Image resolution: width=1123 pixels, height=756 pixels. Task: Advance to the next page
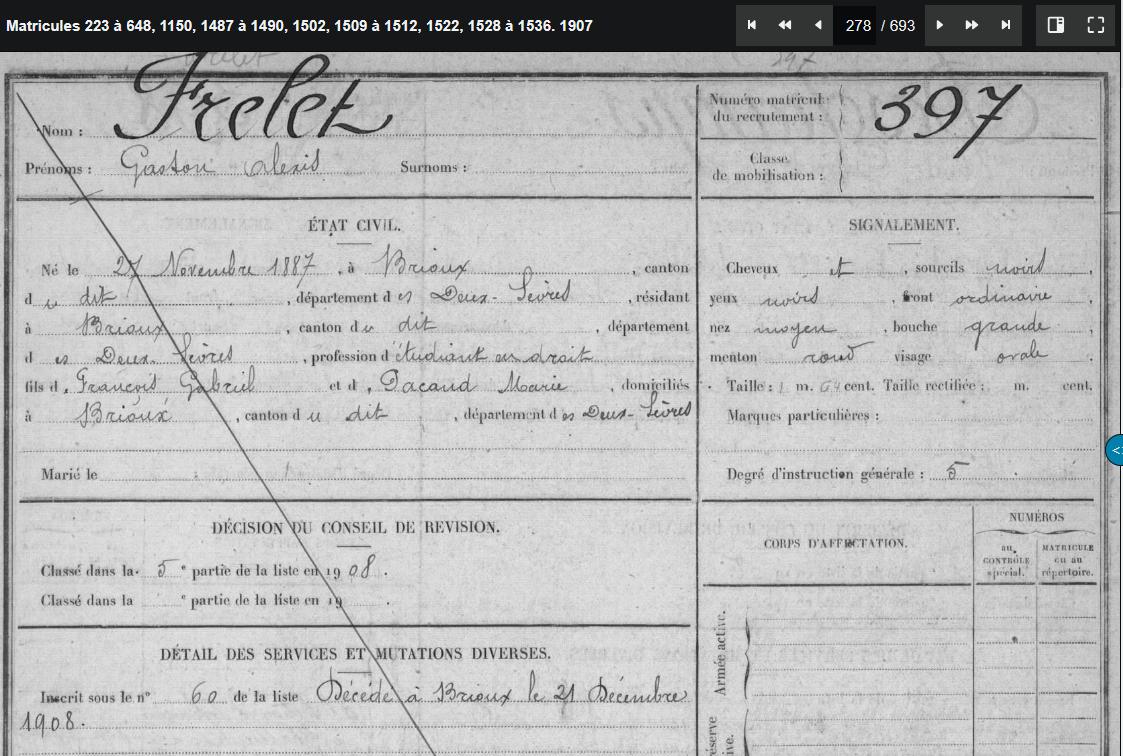tap(939, 26)
